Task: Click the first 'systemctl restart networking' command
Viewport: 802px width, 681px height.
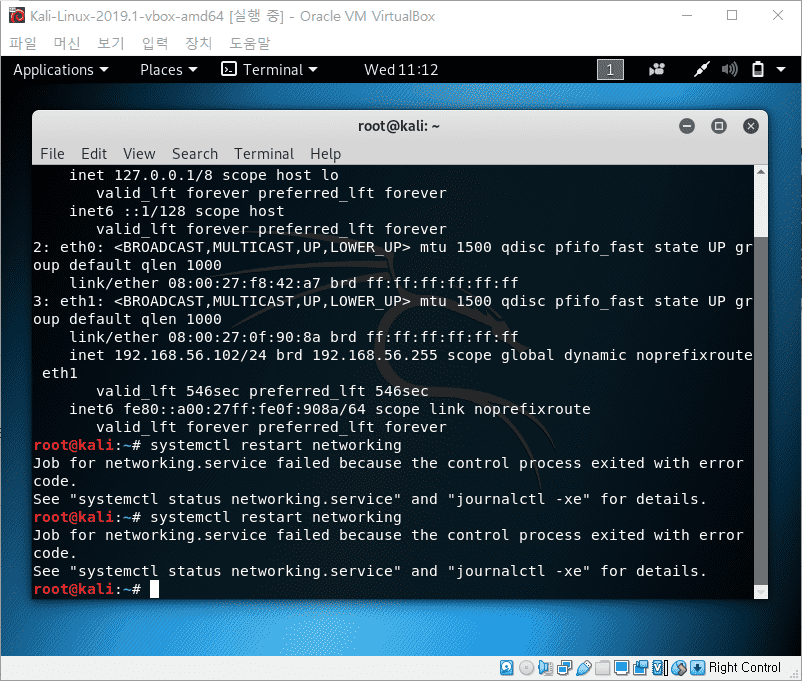Action: click(x=276, y=445)
